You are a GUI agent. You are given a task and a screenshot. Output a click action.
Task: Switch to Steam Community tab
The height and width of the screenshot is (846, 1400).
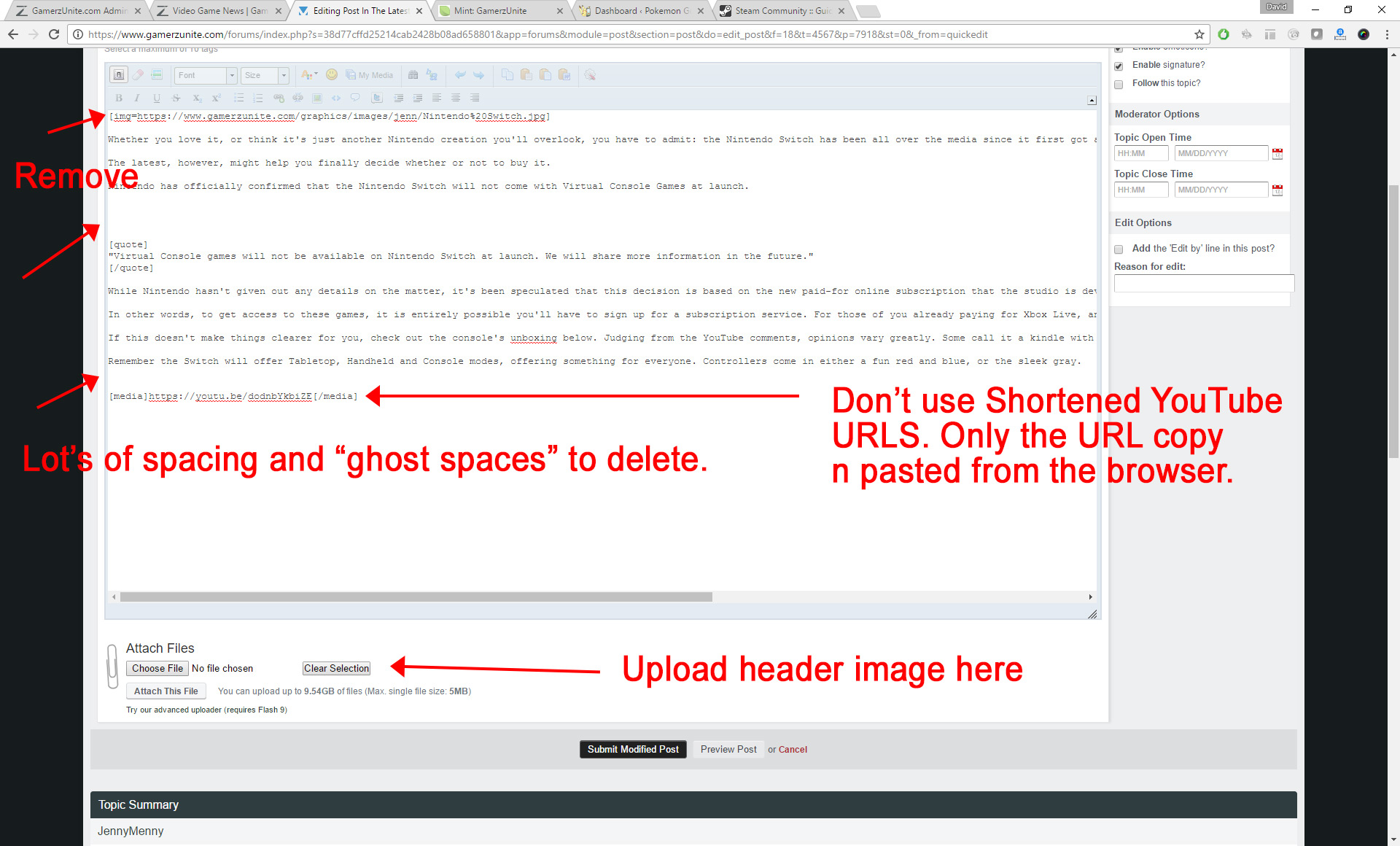click(782, 11)
